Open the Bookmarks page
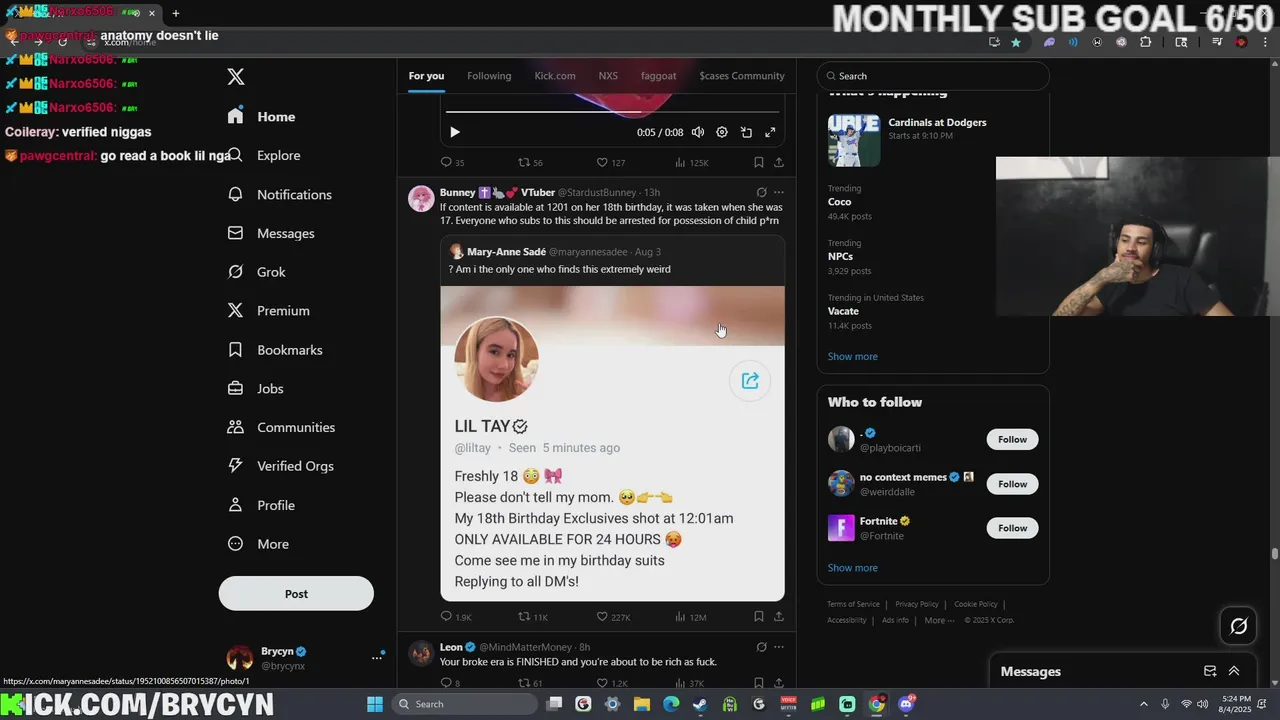 [276, 350]
